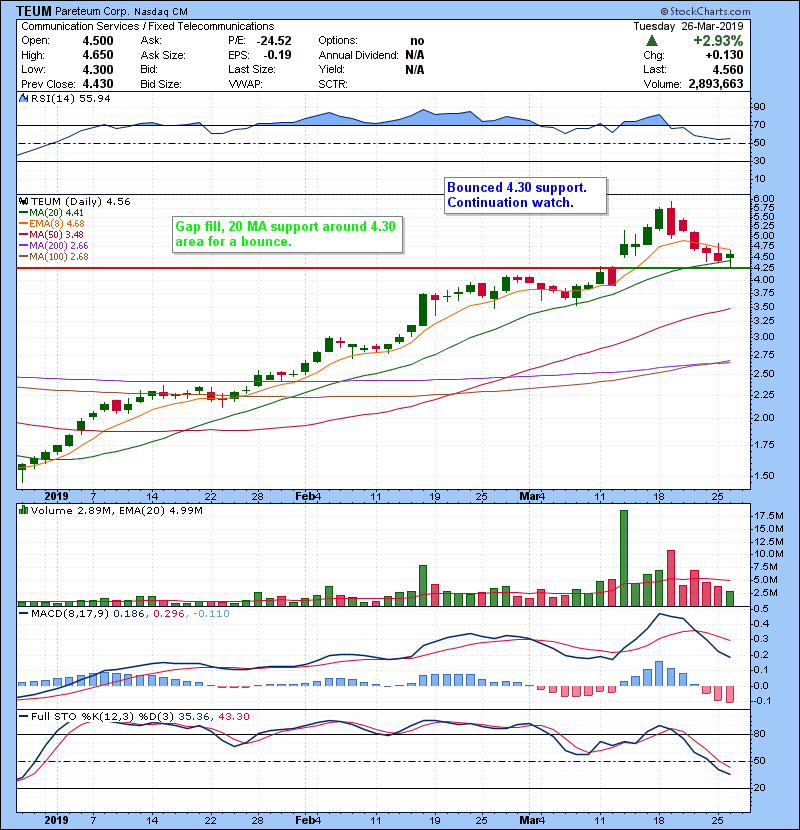Image resolution: width=800 pixels, height=830 pixels.
Task: Click the +2.93% percent change value
Action: pos(718,41)
